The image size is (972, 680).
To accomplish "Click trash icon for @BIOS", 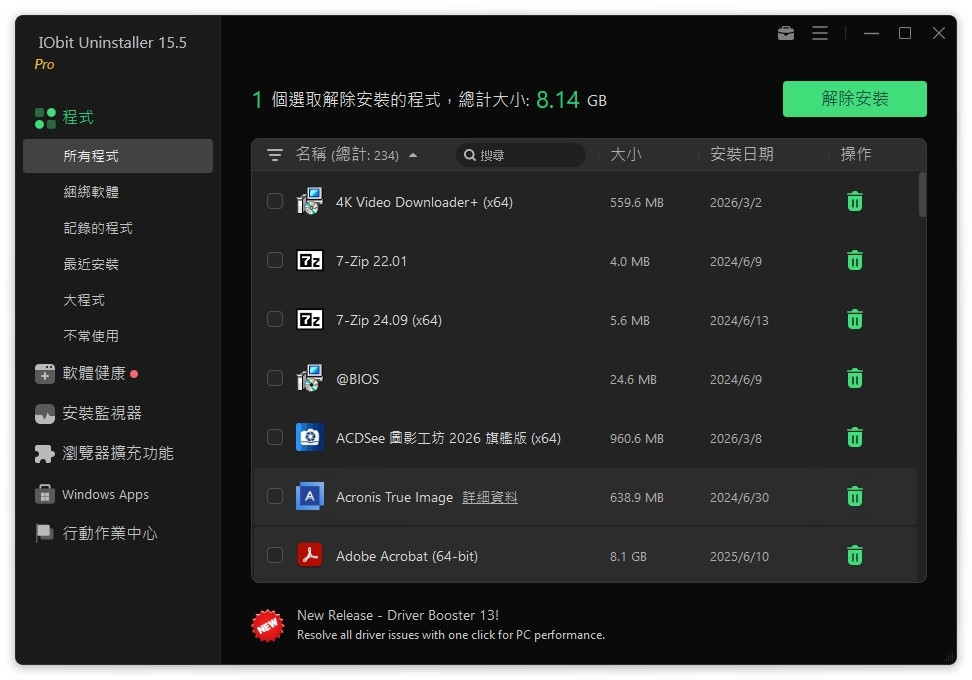I will (854, 378).
